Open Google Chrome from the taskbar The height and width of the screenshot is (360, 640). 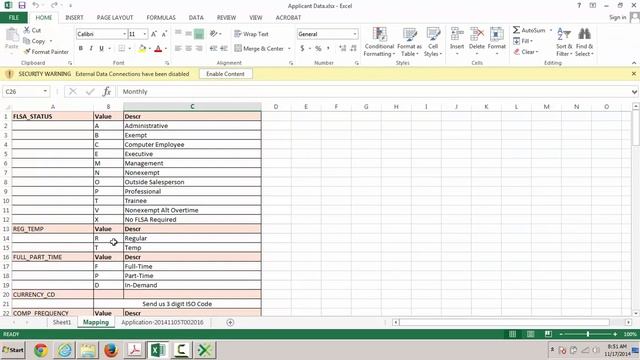[40, 350]
